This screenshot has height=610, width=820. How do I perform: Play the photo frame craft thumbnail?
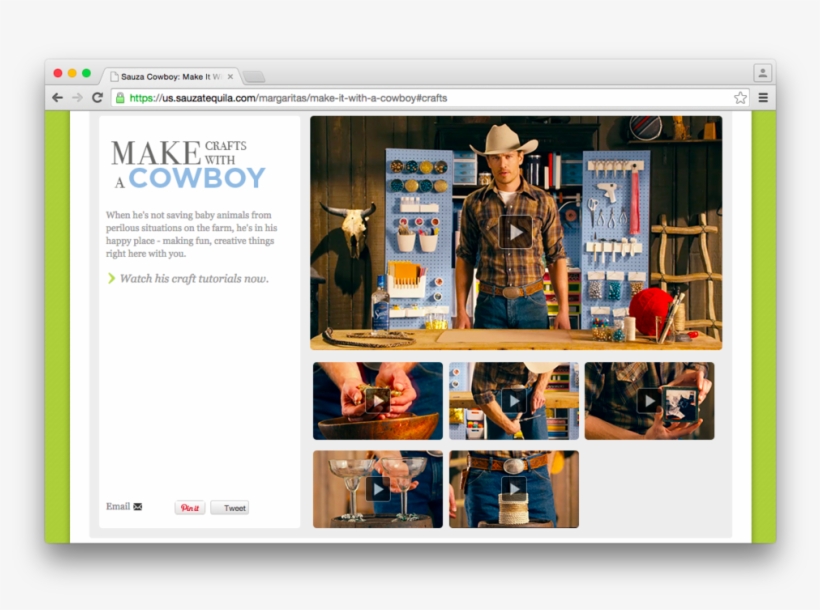click(649, 401)
